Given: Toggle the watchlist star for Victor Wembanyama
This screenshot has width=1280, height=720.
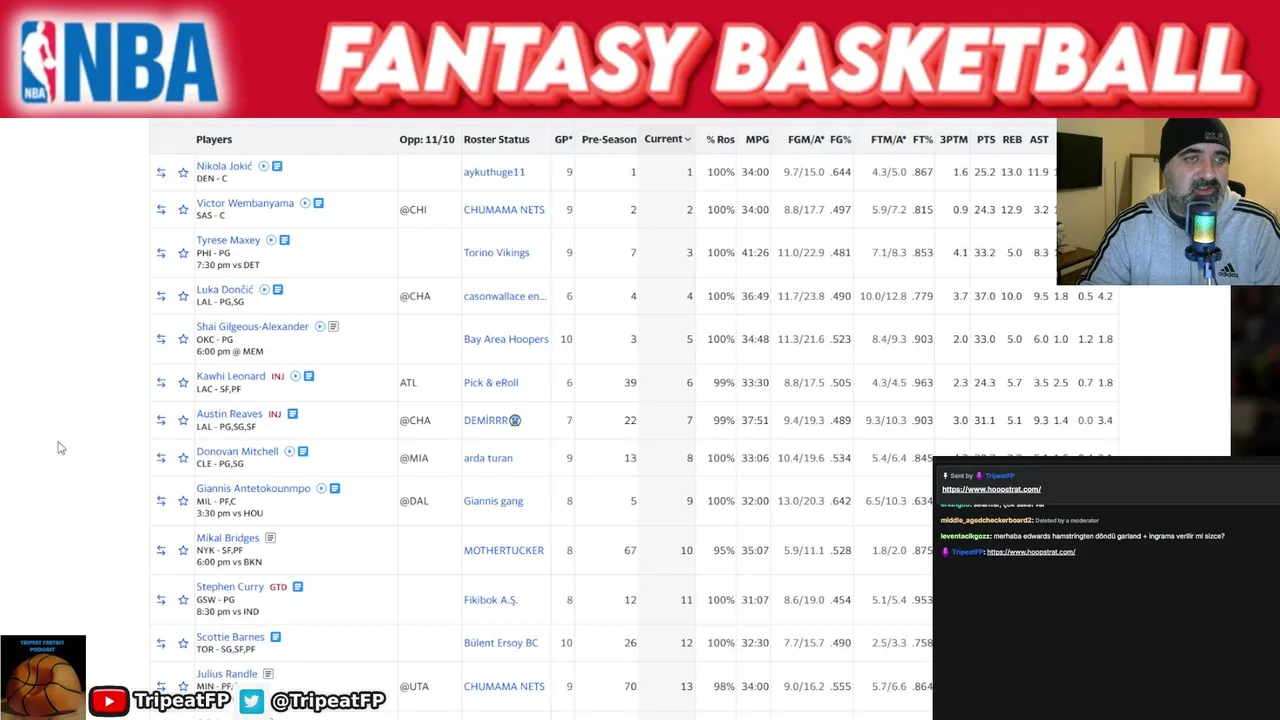Looking at the screenshot, I should coord(183,210).
